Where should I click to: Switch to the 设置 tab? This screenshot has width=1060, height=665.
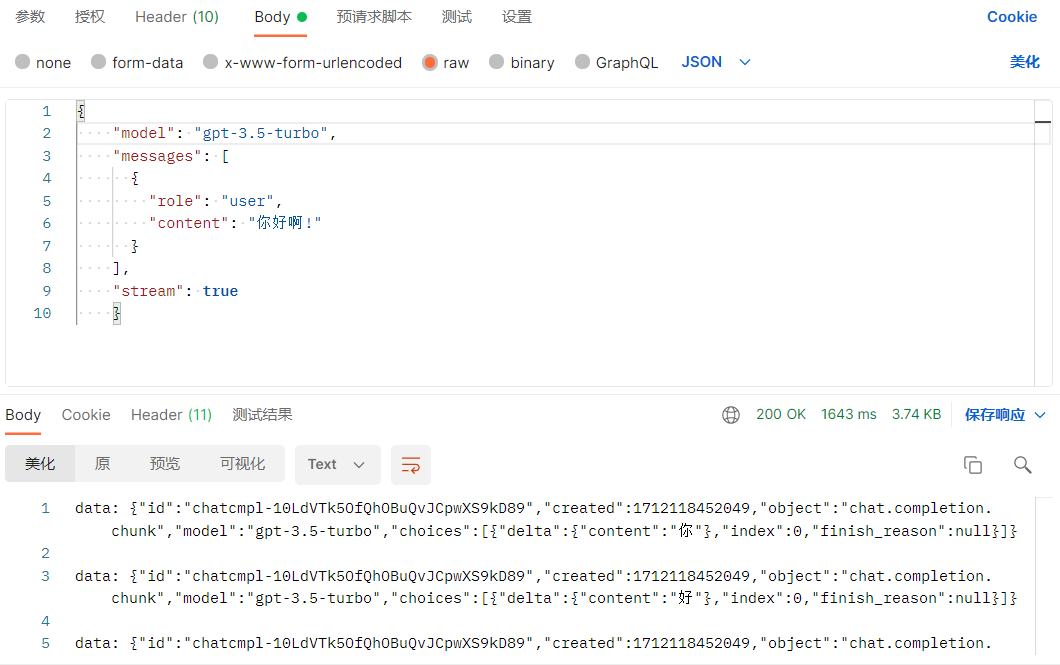pyautogui.click(x=516, y=17)
